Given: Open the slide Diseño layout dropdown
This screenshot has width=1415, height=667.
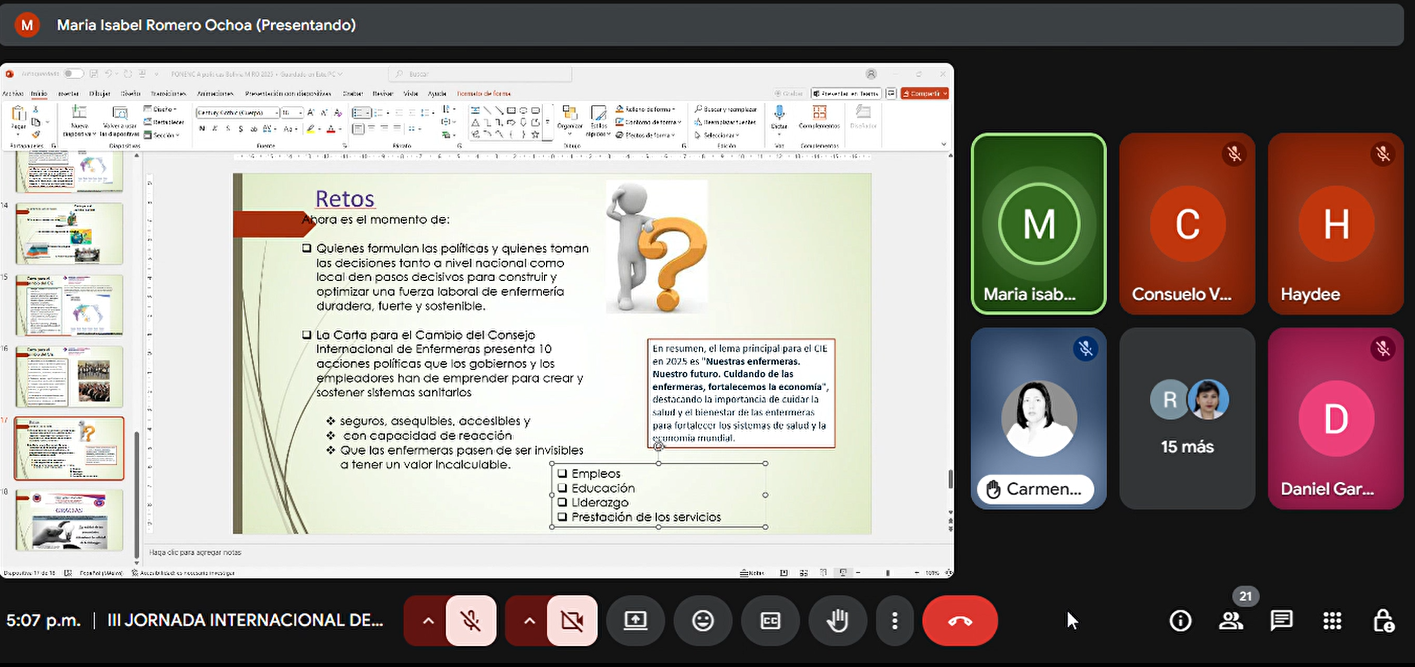Looking at the screenshot, I should [x=162, y=109].
